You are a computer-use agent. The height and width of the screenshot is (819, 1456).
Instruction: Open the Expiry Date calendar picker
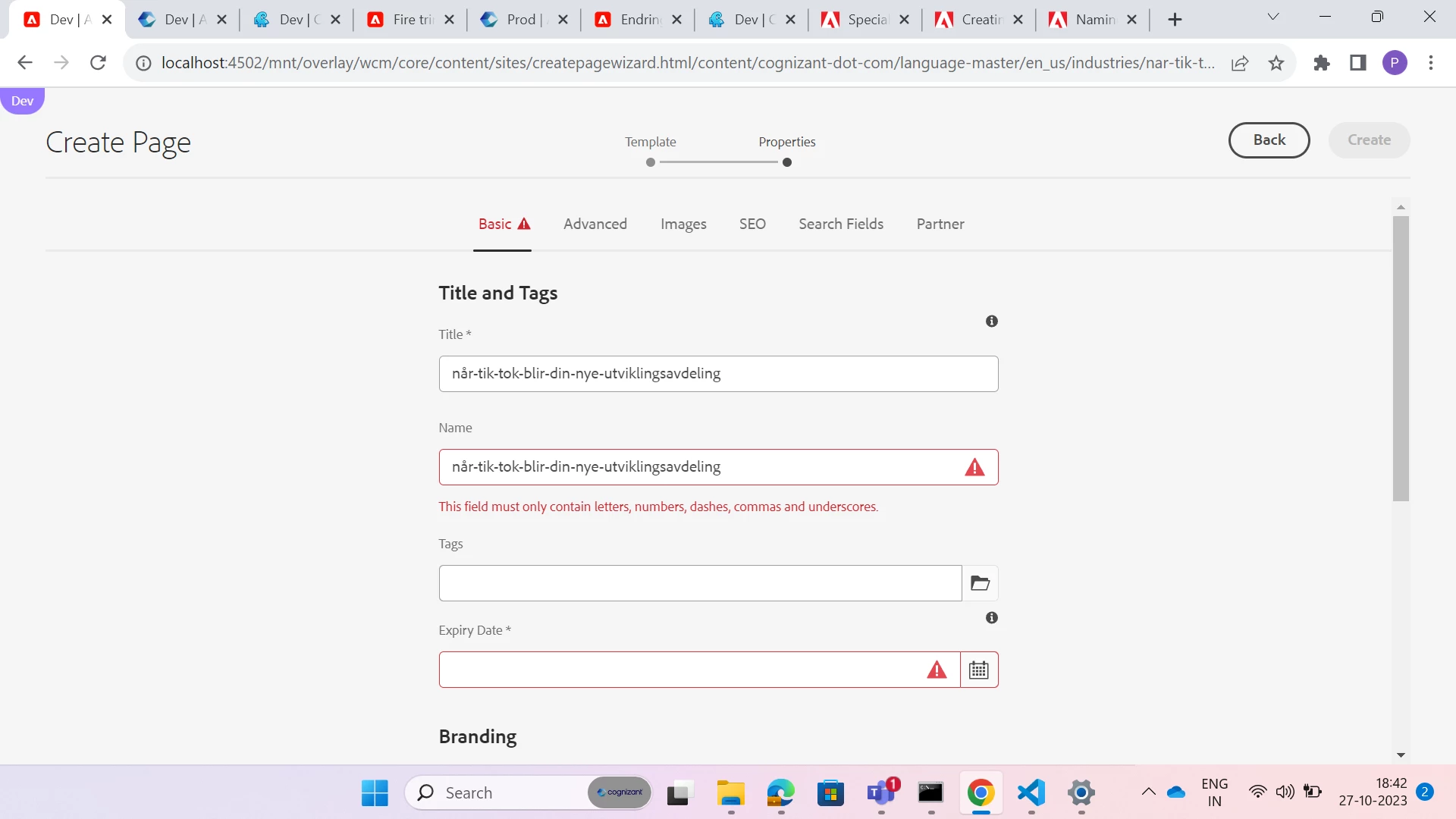tap(979, 670)
